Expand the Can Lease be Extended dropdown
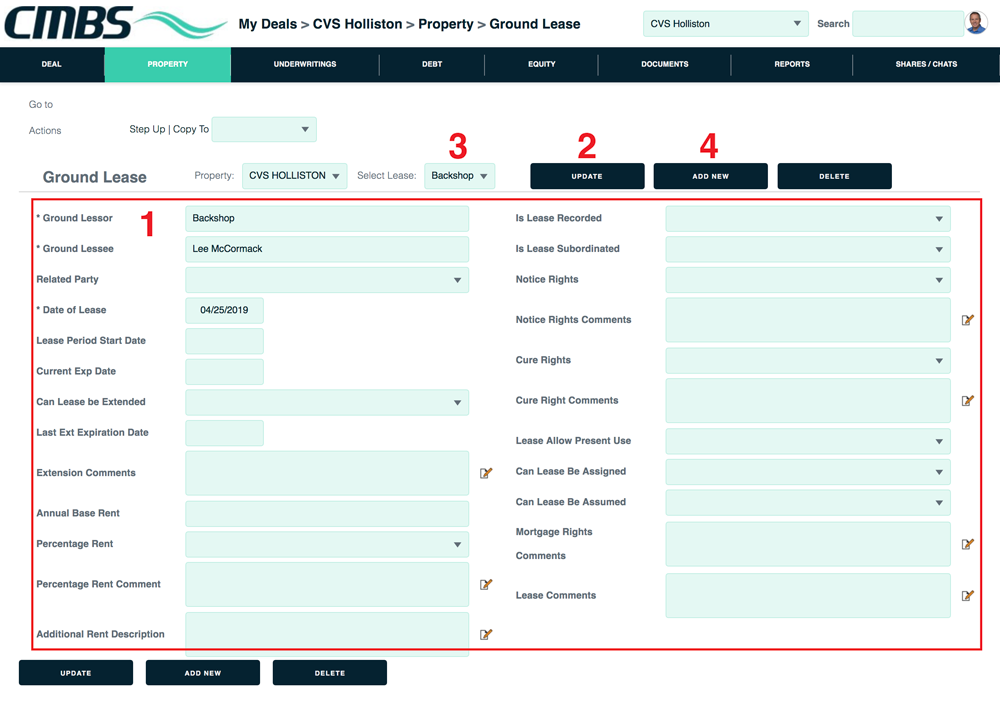The height and width of the screenshot is (712, 1000). coord(327,403)
